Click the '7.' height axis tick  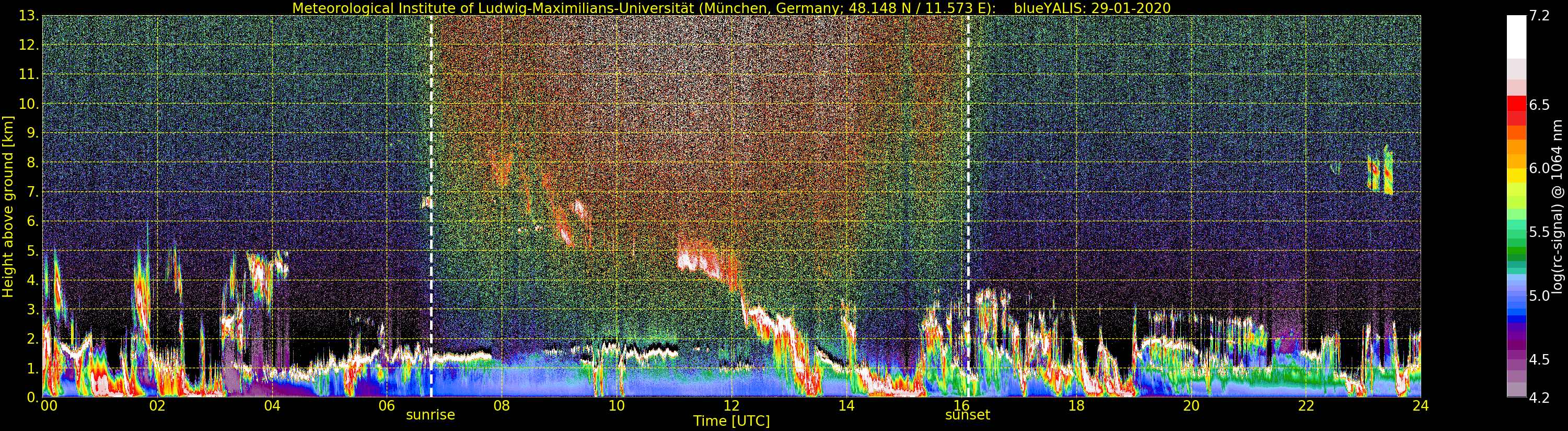(x=33, y=192)
